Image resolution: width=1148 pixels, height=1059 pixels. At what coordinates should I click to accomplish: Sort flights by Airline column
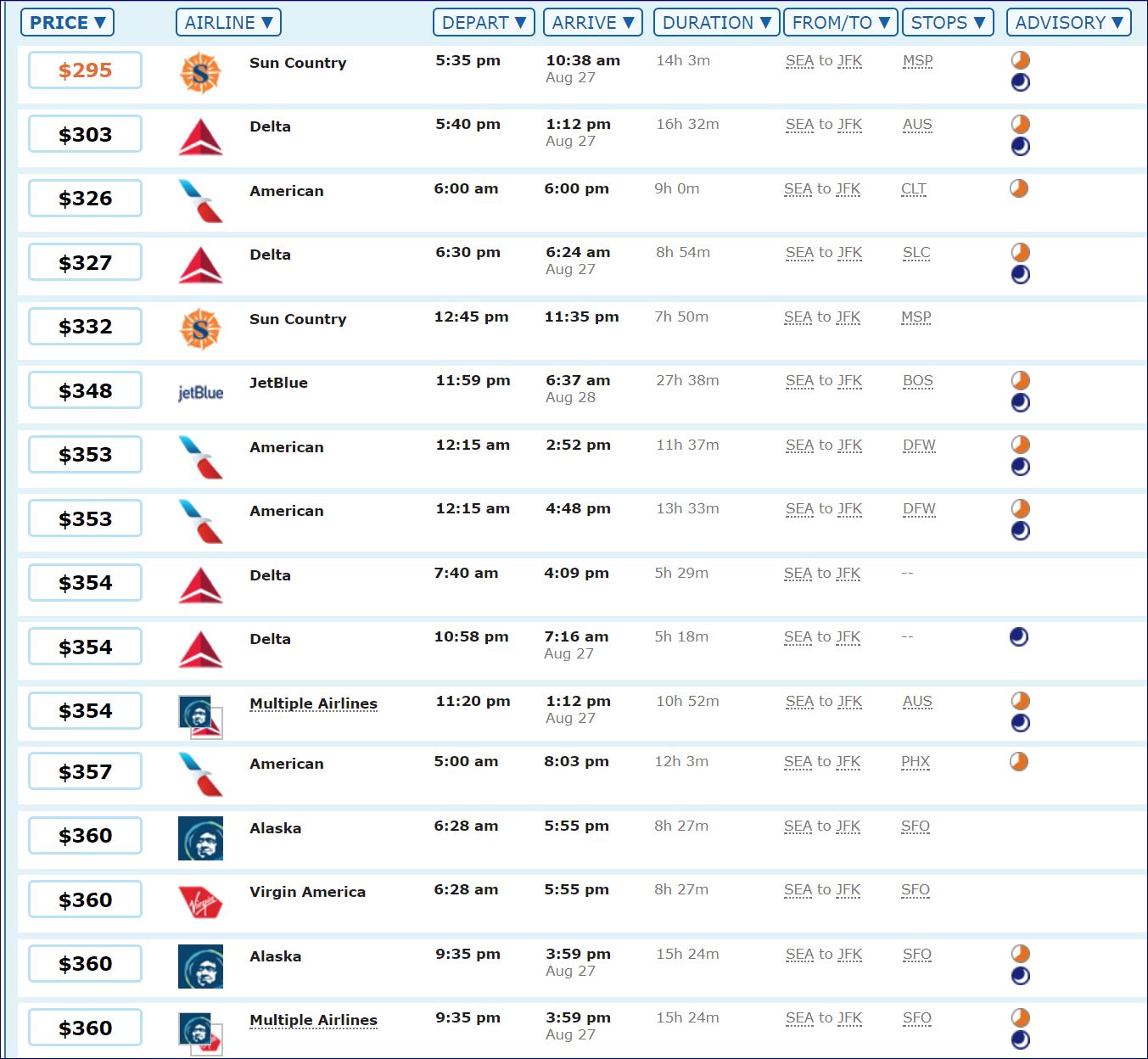coord(228,23)
